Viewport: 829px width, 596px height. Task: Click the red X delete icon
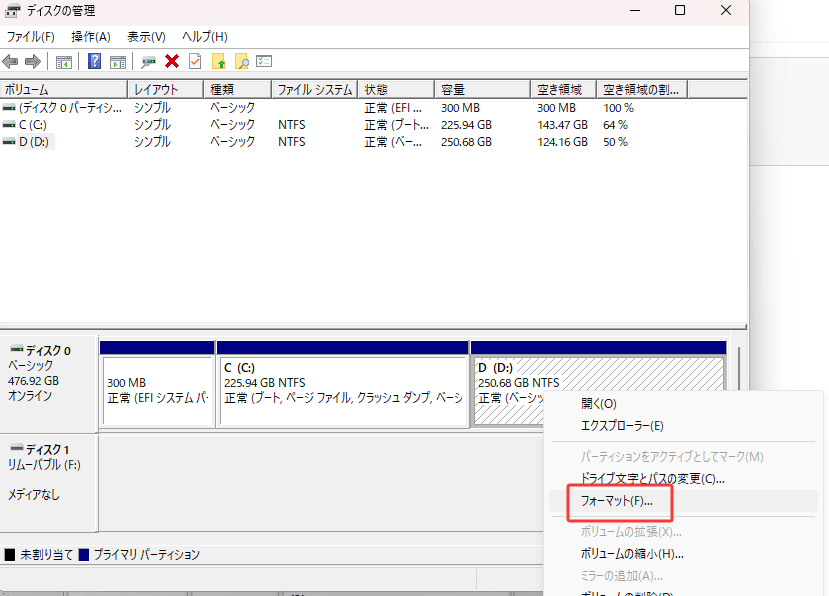pyautogui.click(x=172, y=61)
